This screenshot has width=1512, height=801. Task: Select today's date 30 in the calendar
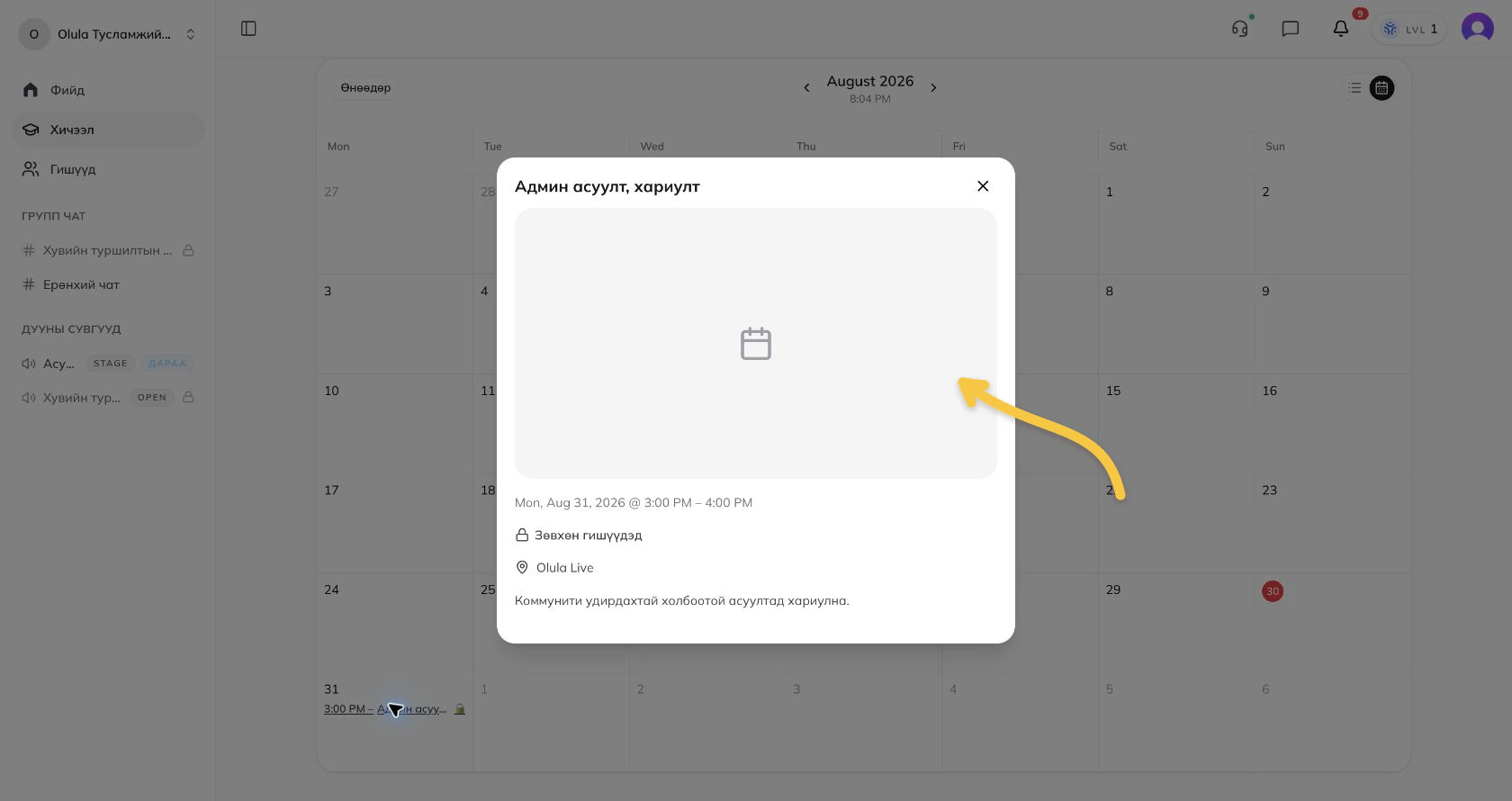[1273, 591]
